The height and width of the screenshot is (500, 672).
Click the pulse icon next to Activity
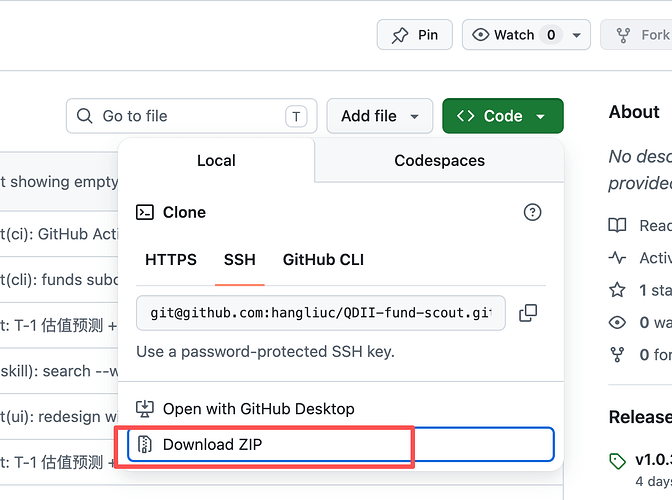pos(617,258)
